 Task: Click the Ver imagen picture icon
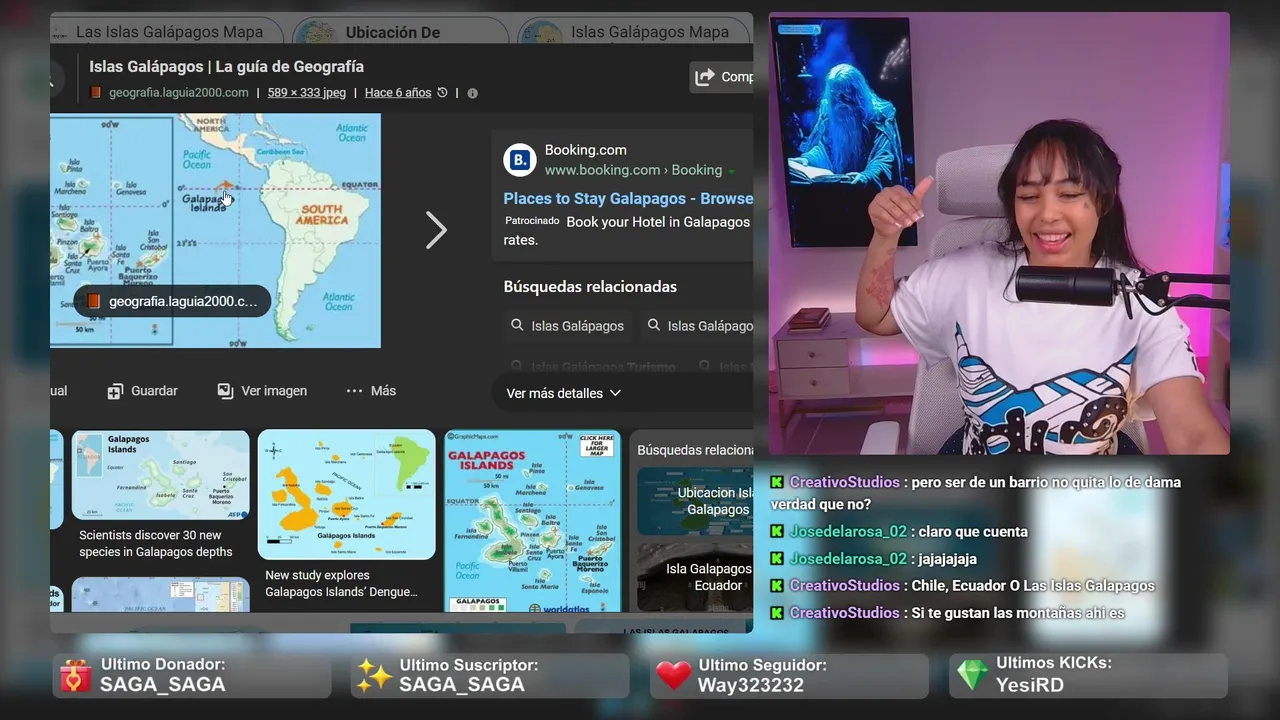point(225,391)
